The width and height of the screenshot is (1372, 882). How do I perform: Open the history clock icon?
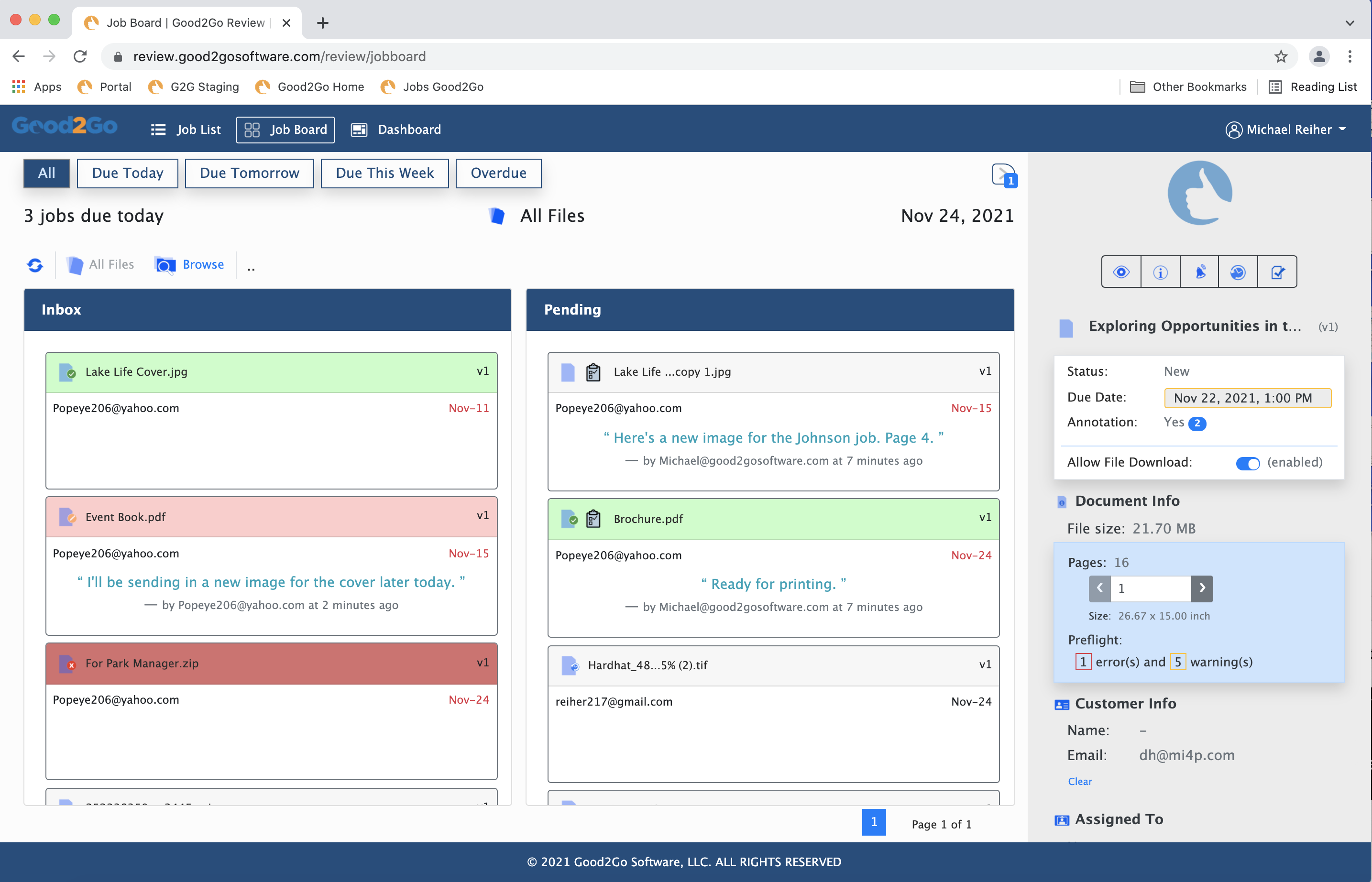click(x=1238, y=272)
